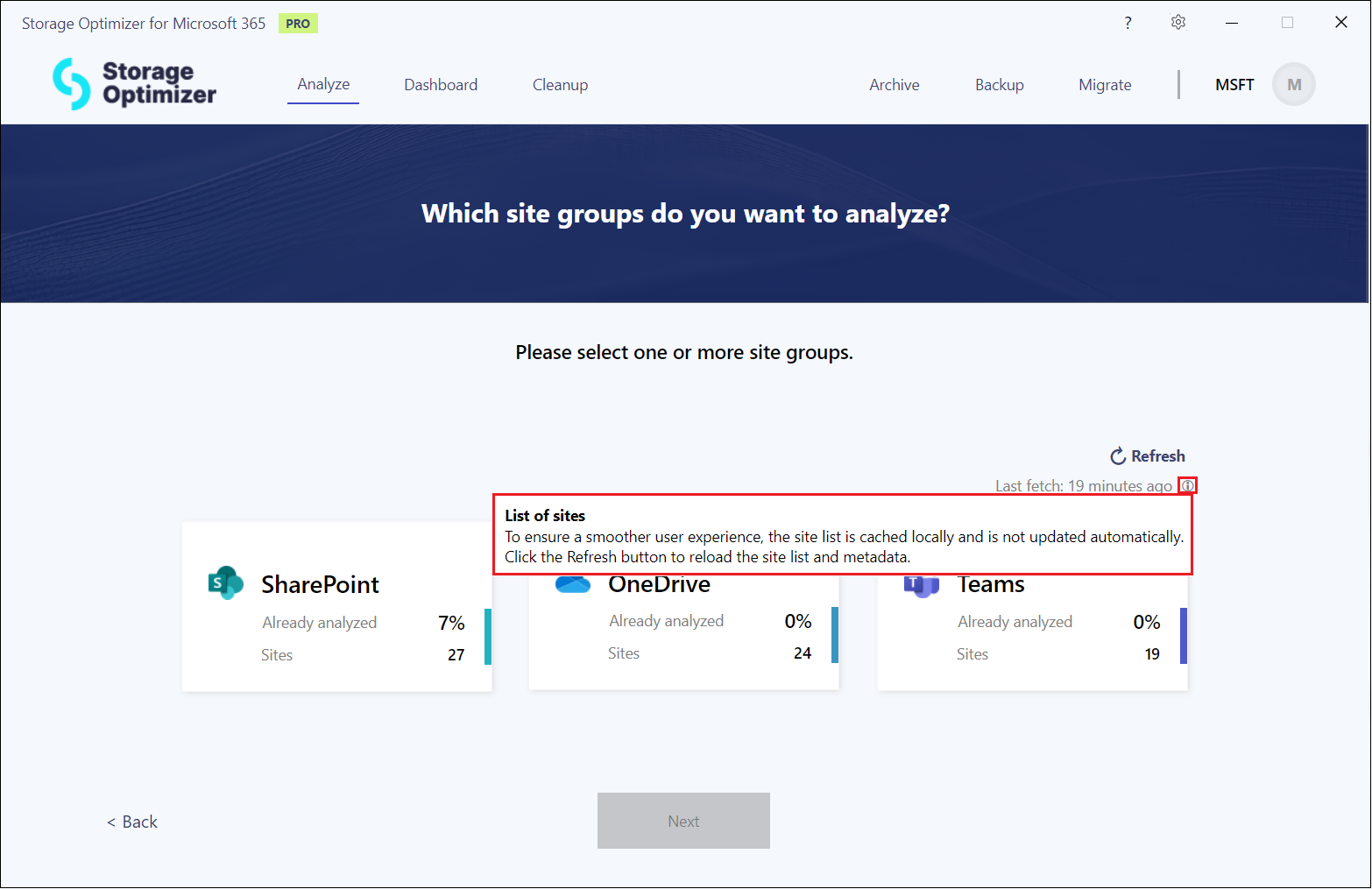Click the info icon beside Last fetch

[x=1187, y=486]
